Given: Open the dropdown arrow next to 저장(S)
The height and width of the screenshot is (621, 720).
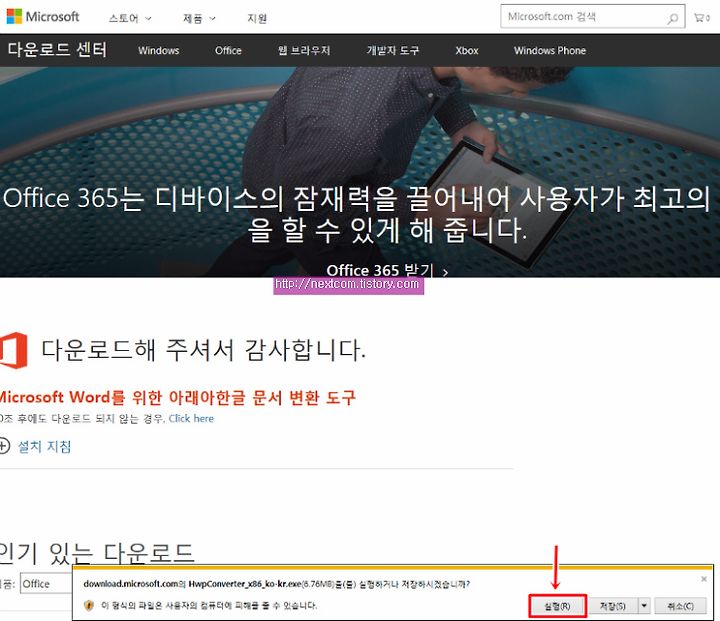Looking at the screenshot, I should [x=644, y=606].
